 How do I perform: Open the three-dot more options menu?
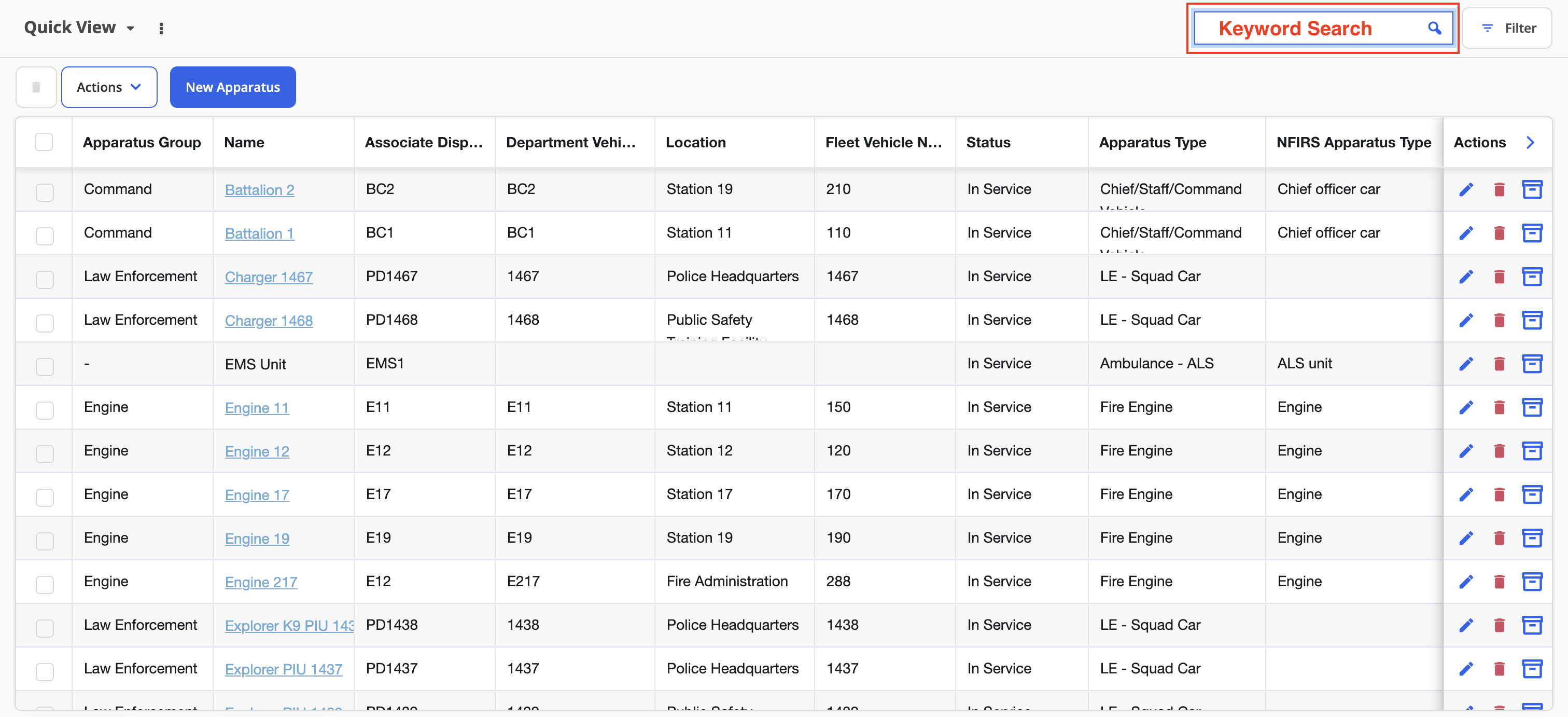point(161,29)
